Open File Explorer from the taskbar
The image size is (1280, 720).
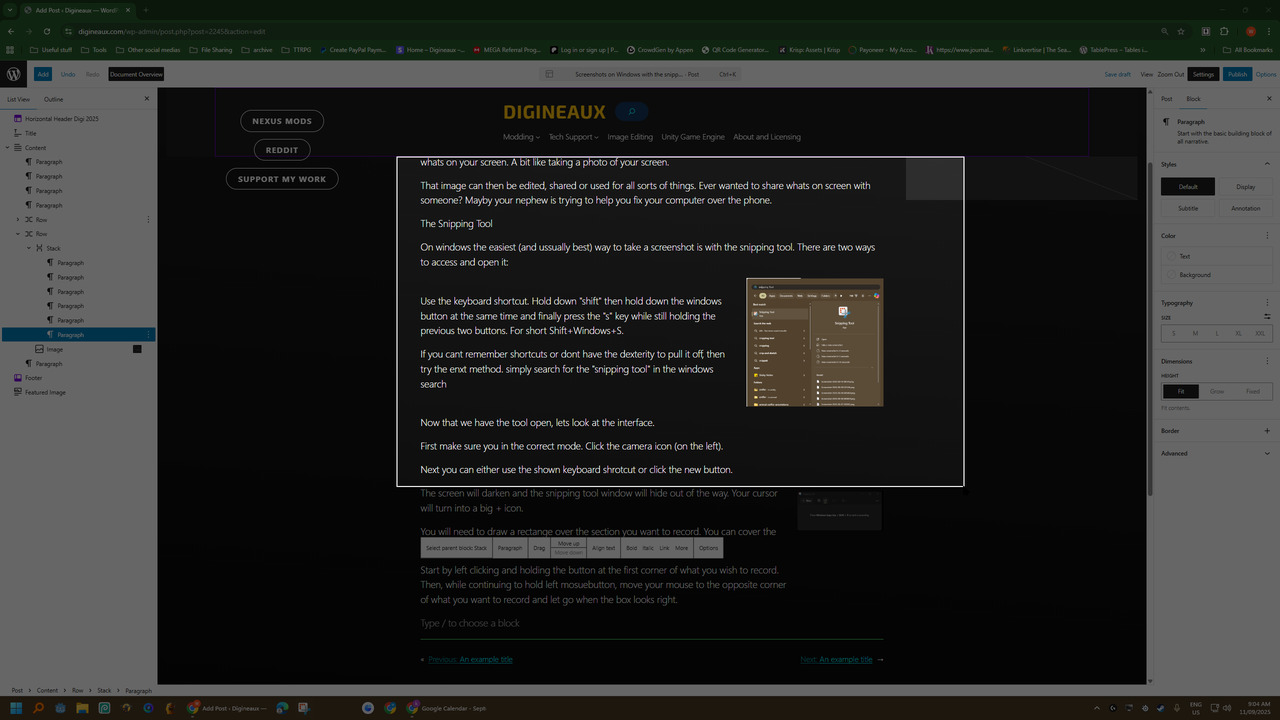click(x=82, y=708)
